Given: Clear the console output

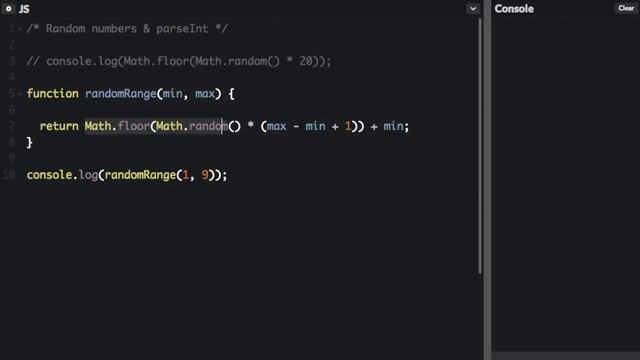Looking at the screenshot, I should (x=626, y=8).
